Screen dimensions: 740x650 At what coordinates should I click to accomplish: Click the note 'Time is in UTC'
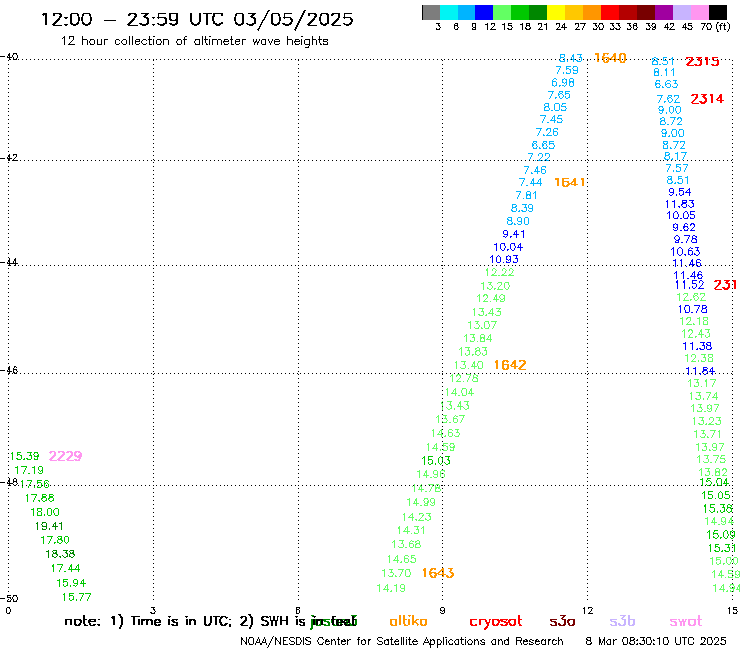(x=181, y=621)
